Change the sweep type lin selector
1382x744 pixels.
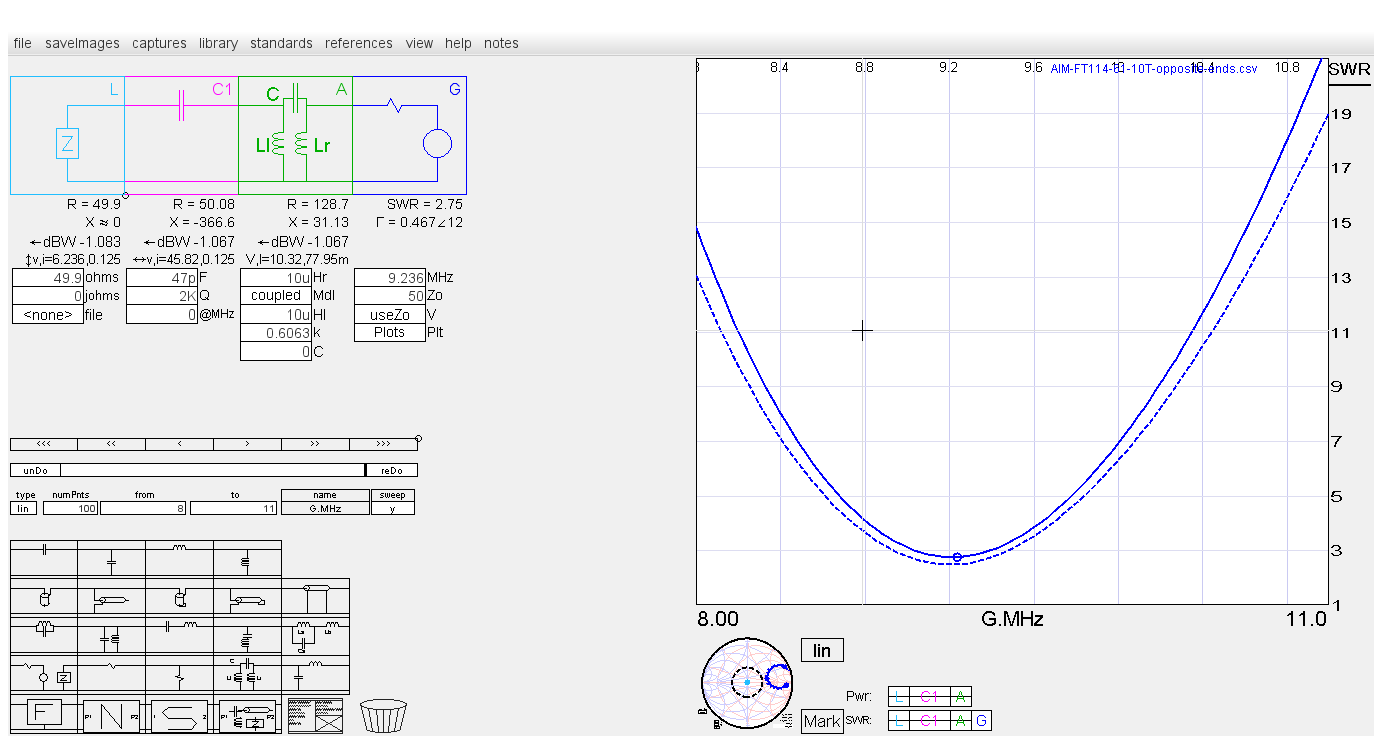click(23, 508)
